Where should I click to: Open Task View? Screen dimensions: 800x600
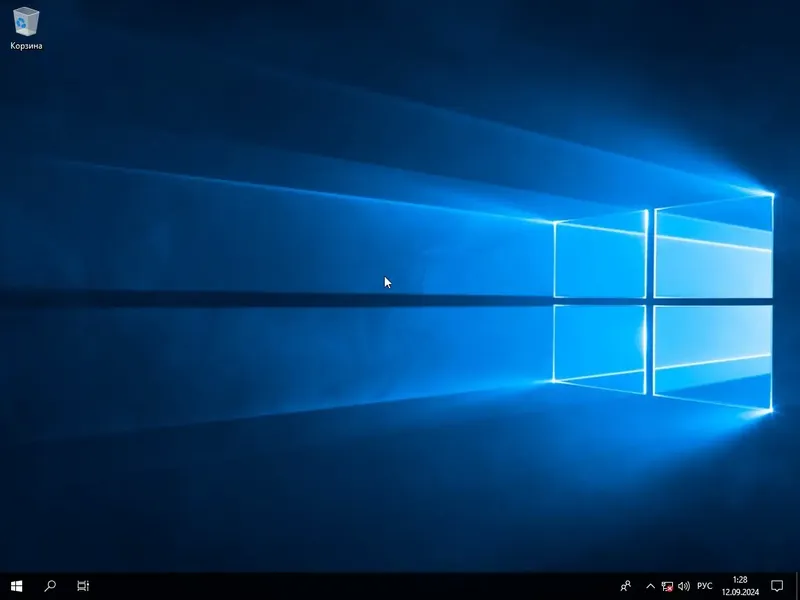coord(85,584)
